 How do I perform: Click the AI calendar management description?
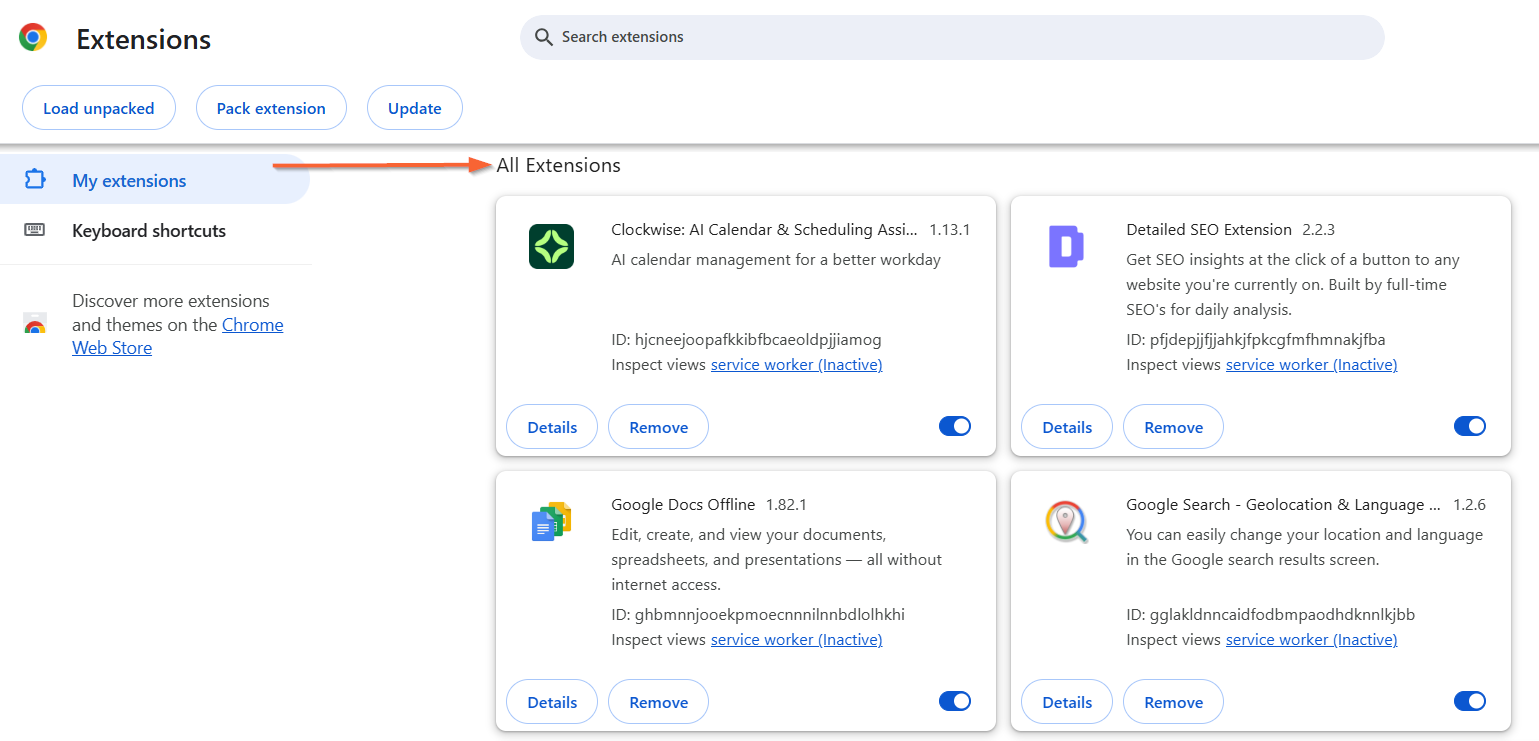click(x=776, y=260)
